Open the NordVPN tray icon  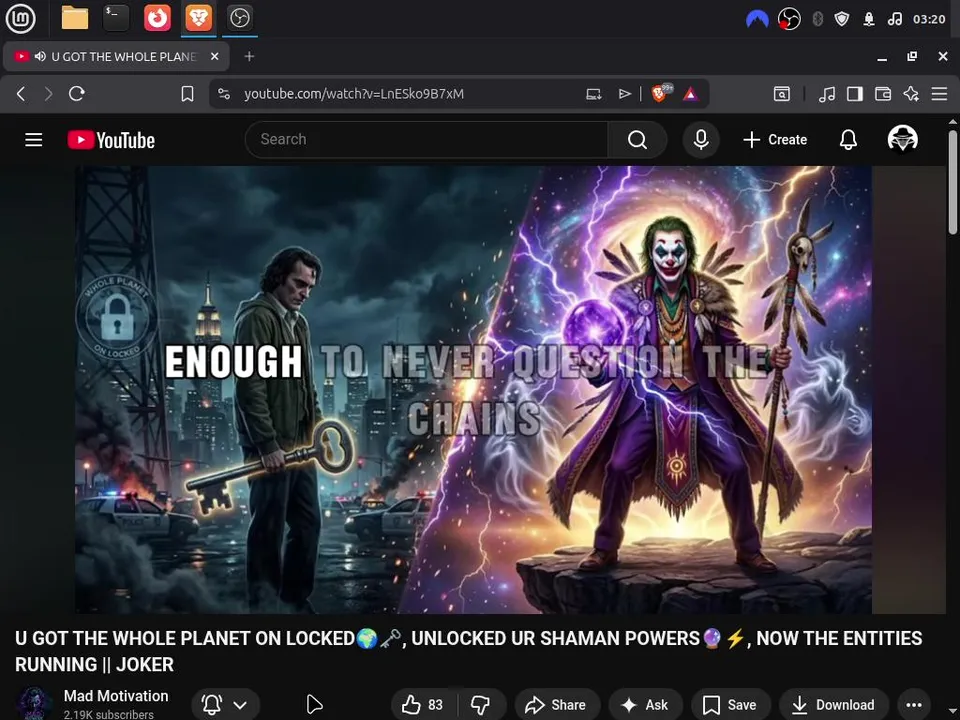pyautogui.click(x=757, y=19)
